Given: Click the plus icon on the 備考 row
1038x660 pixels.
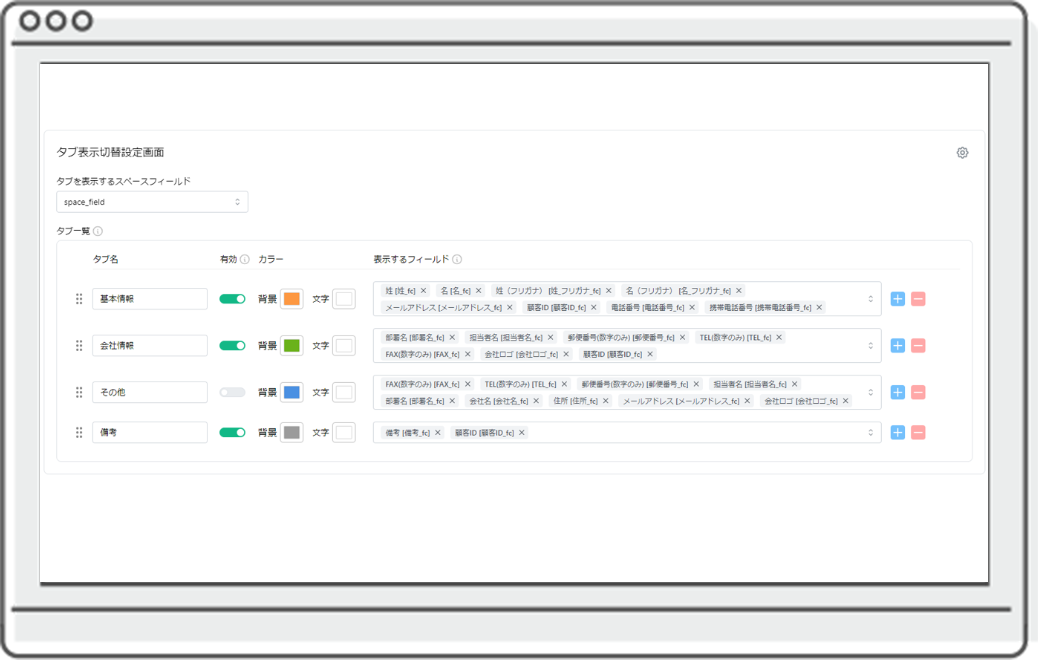Looking at the screenshot, I should click(897, 433).
